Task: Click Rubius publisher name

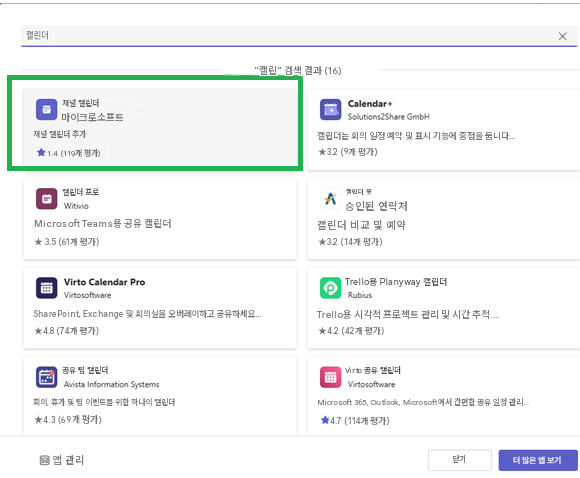Action: click(360, 295)
